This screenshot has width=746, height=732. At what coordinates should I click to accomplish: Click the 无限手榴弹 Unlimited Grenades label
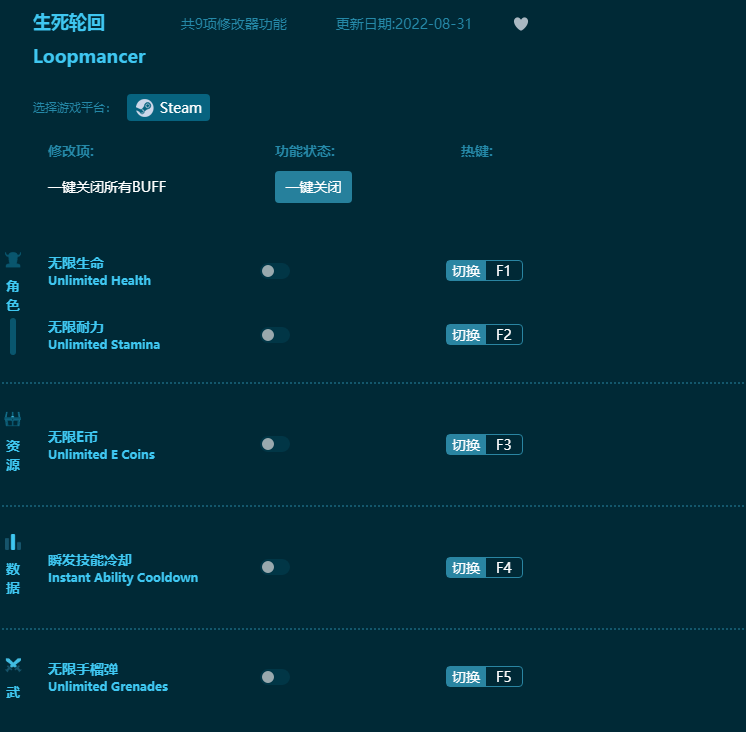[108, 677]
